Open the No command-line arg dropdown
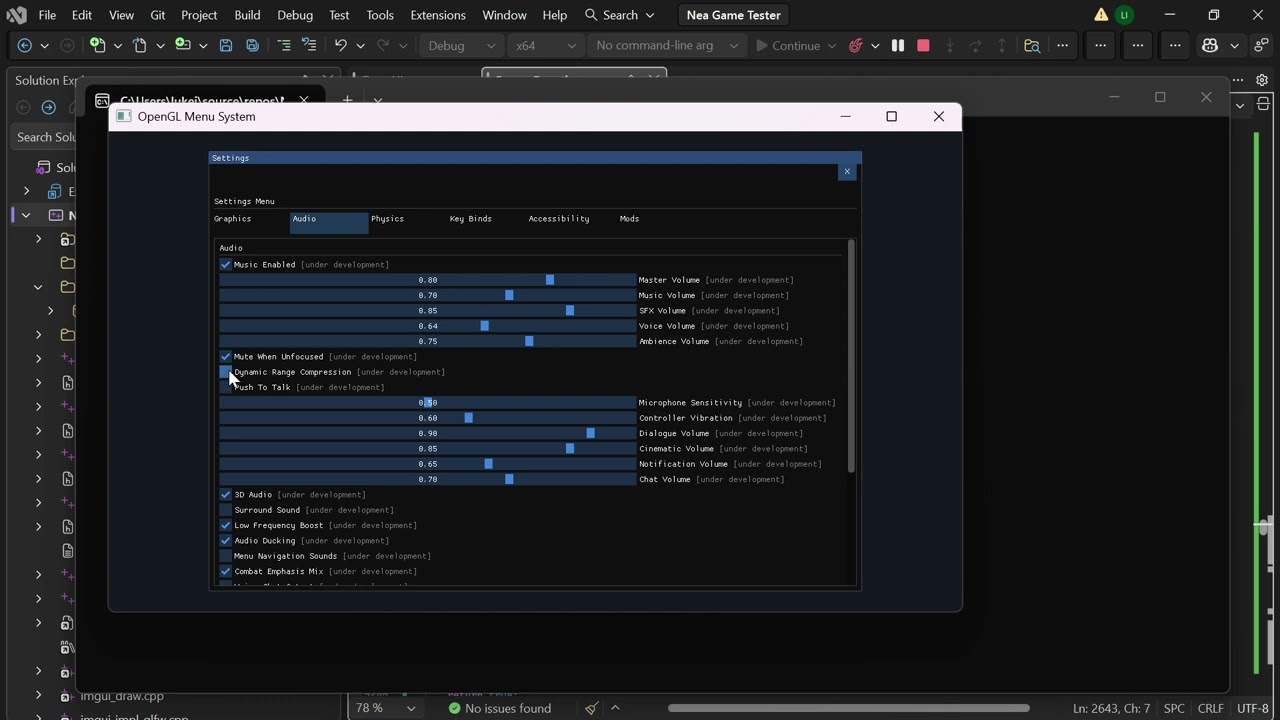 click(666, 45)
